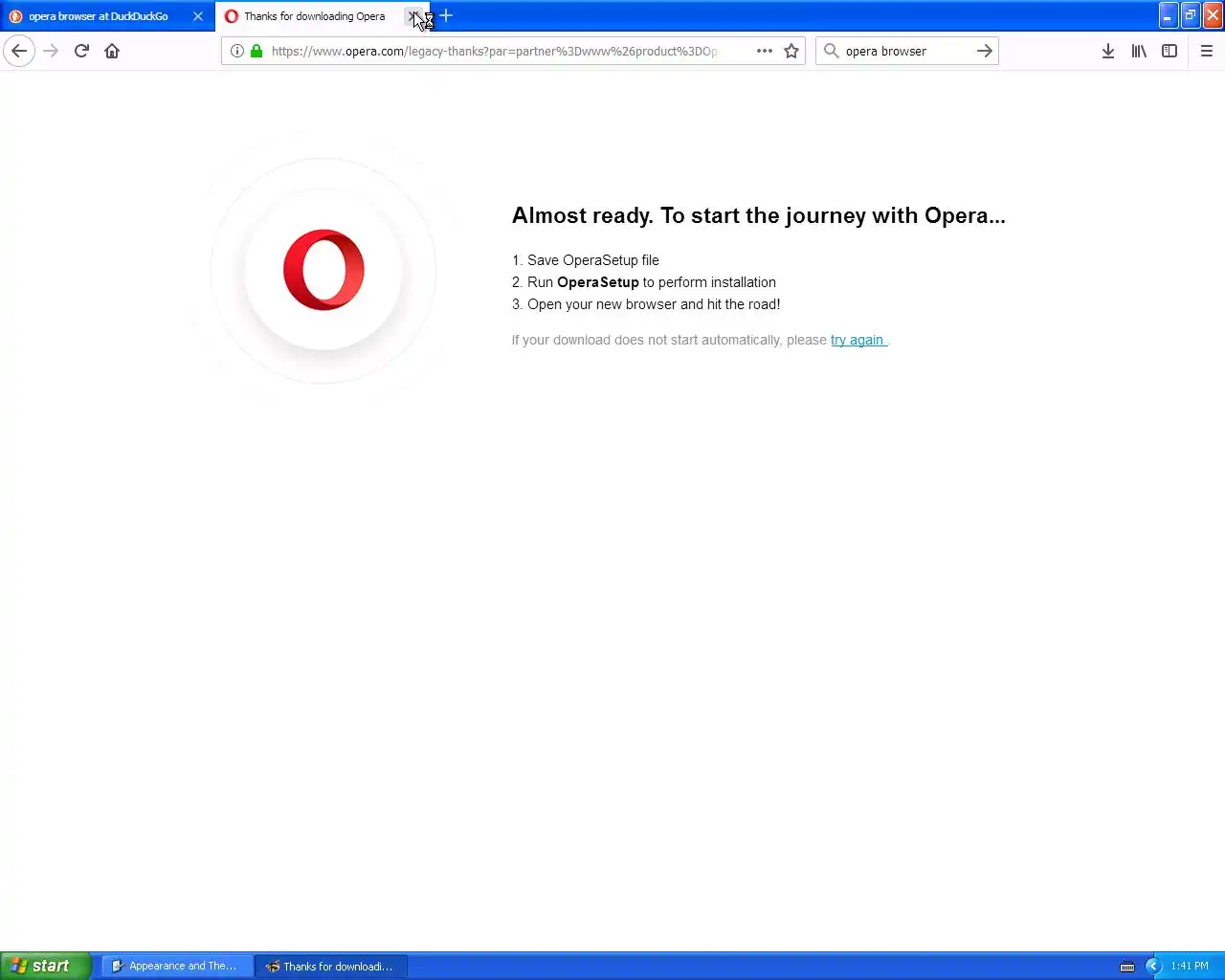Toggle the sidebar view

point(1169,51)
